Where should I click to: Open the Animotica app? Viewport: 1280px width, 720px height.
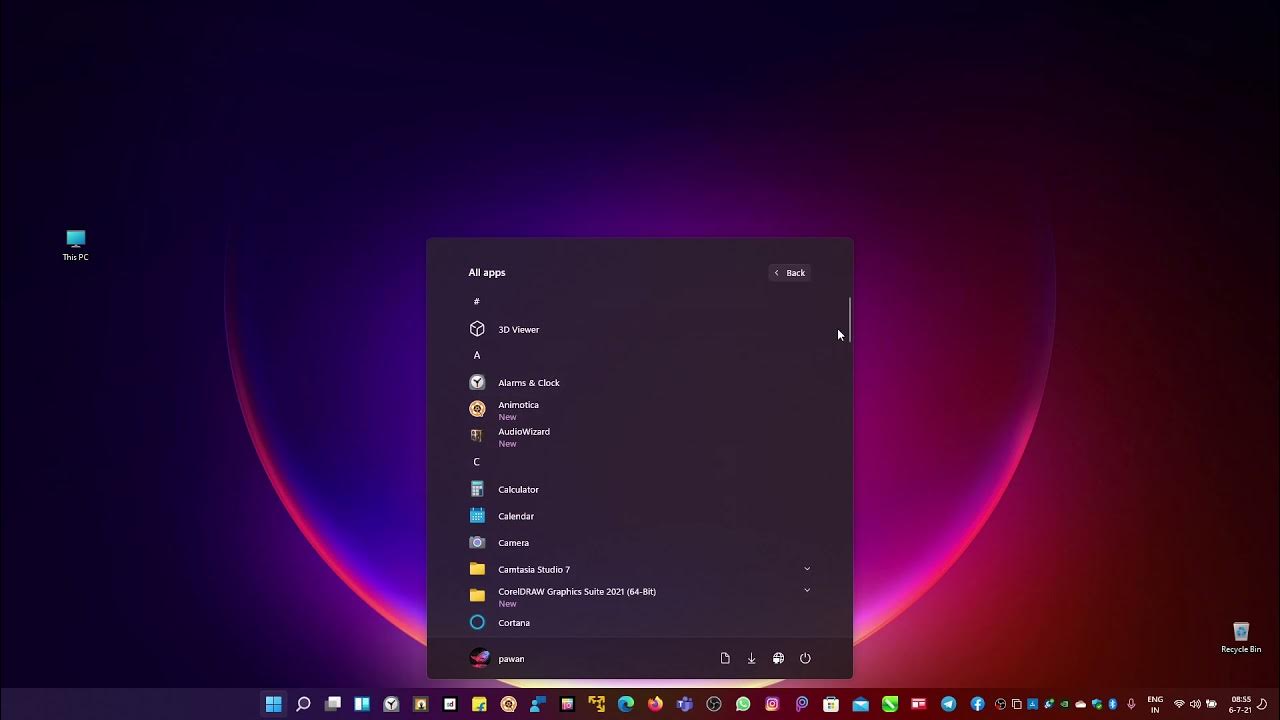tap(640, 409)
